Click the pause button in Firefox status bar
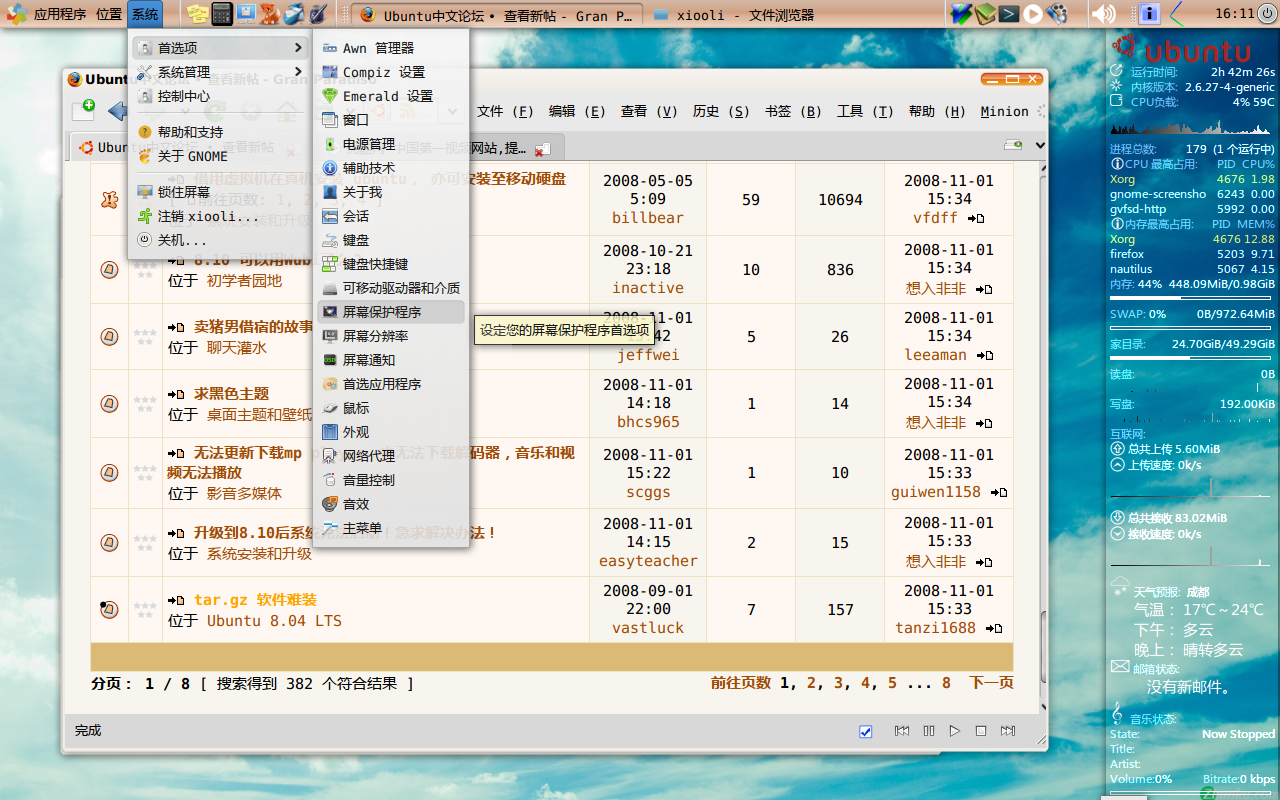The width and height of the screenshot is (1280, 800). [929, 731]
